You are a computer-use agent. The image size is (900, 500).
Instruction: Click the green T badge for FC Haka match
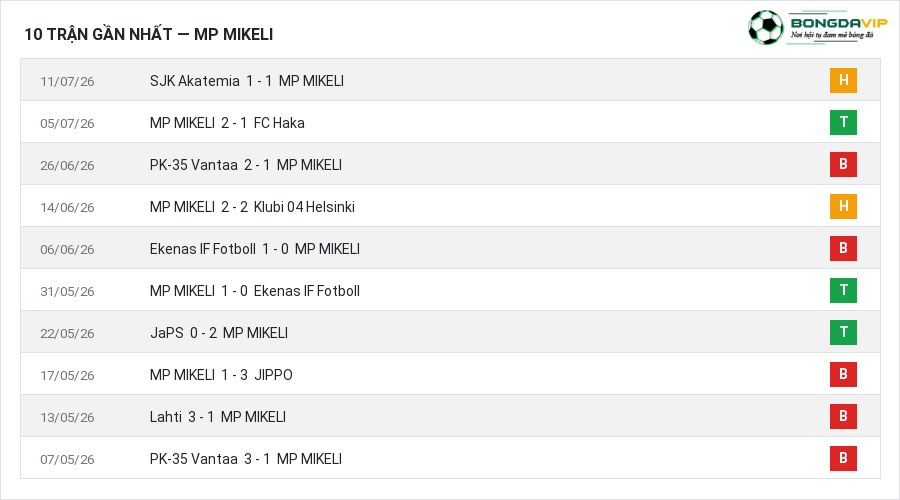tap(843, 122)
